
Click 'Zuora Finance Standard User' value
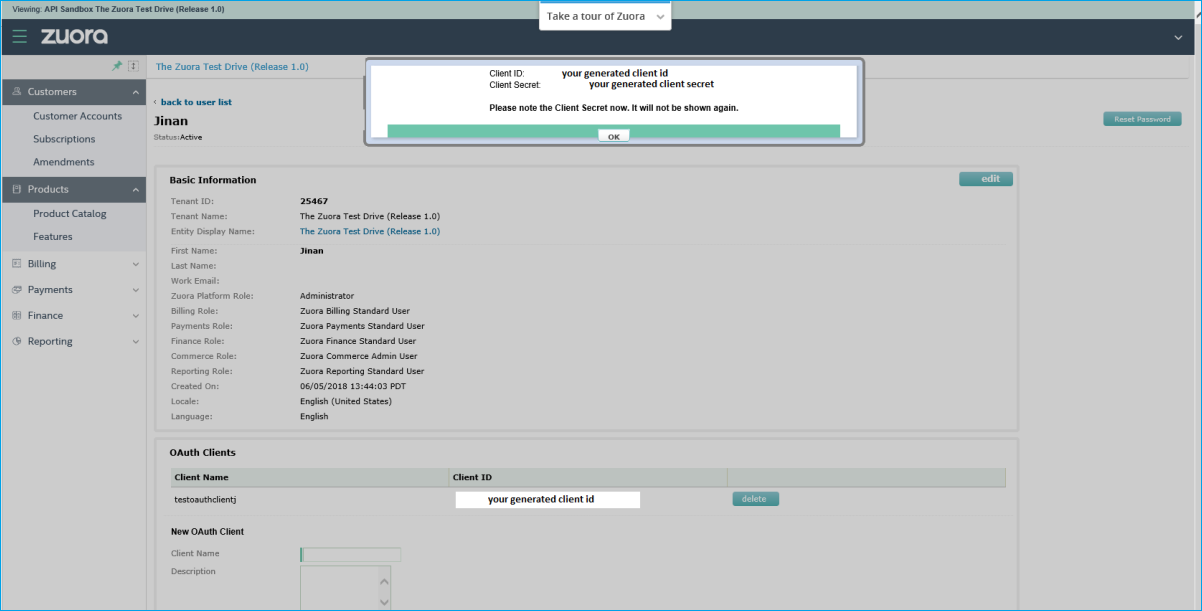[x=358, y=341]
